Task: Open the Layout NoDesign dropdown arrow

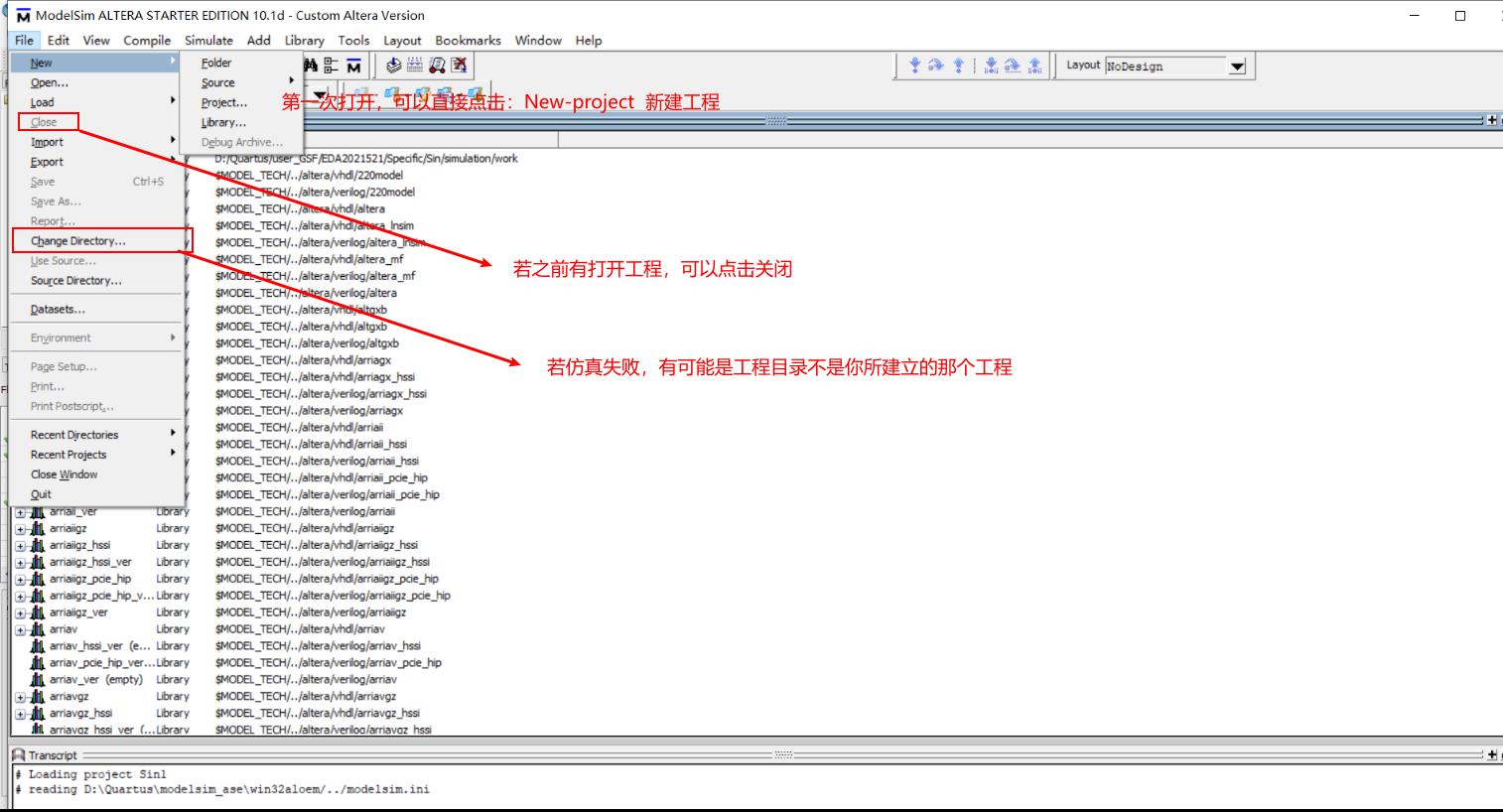Action: [1237, 67]
